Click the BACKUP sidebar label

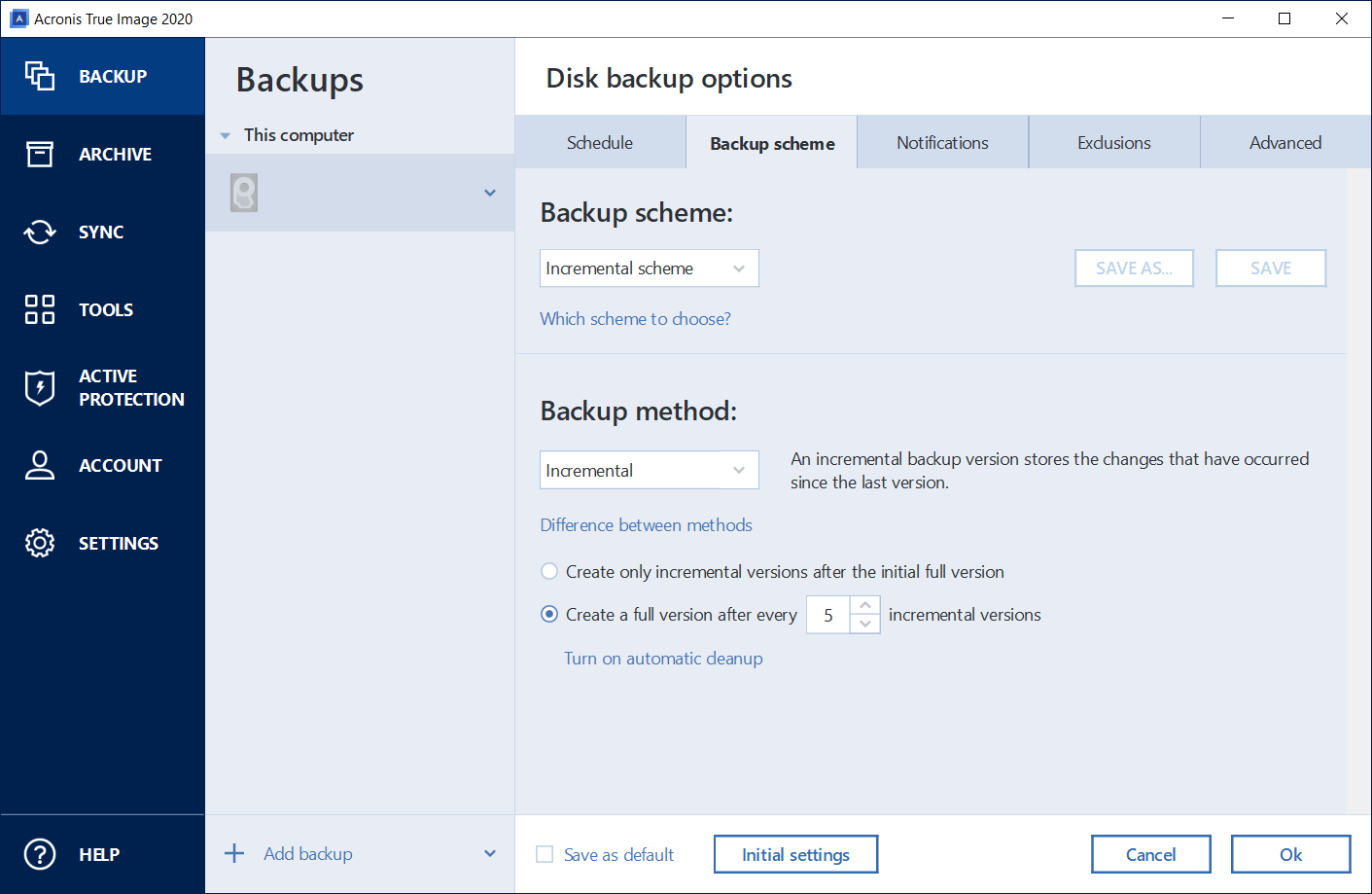coord(113,76)
